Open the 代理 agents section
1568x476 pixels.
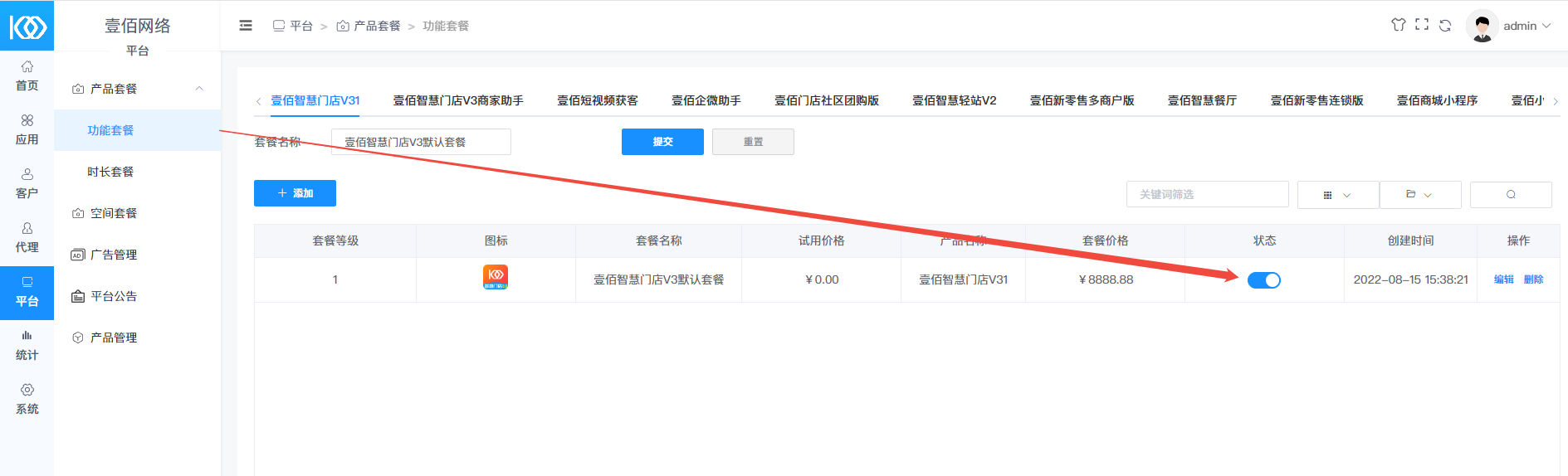27,237
